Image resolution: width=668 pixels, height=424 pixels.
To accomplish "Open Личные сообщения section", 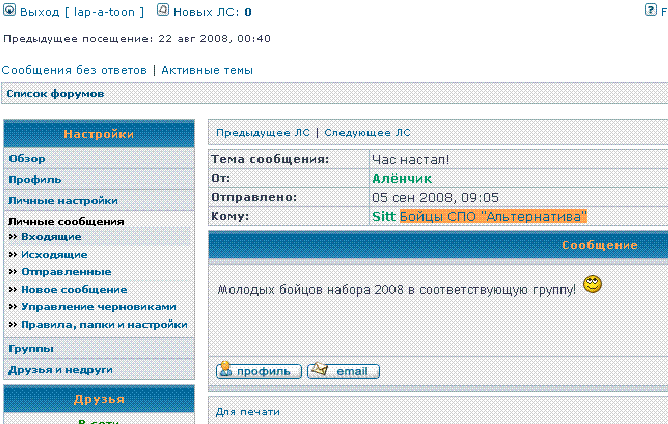I will (66, 222).
